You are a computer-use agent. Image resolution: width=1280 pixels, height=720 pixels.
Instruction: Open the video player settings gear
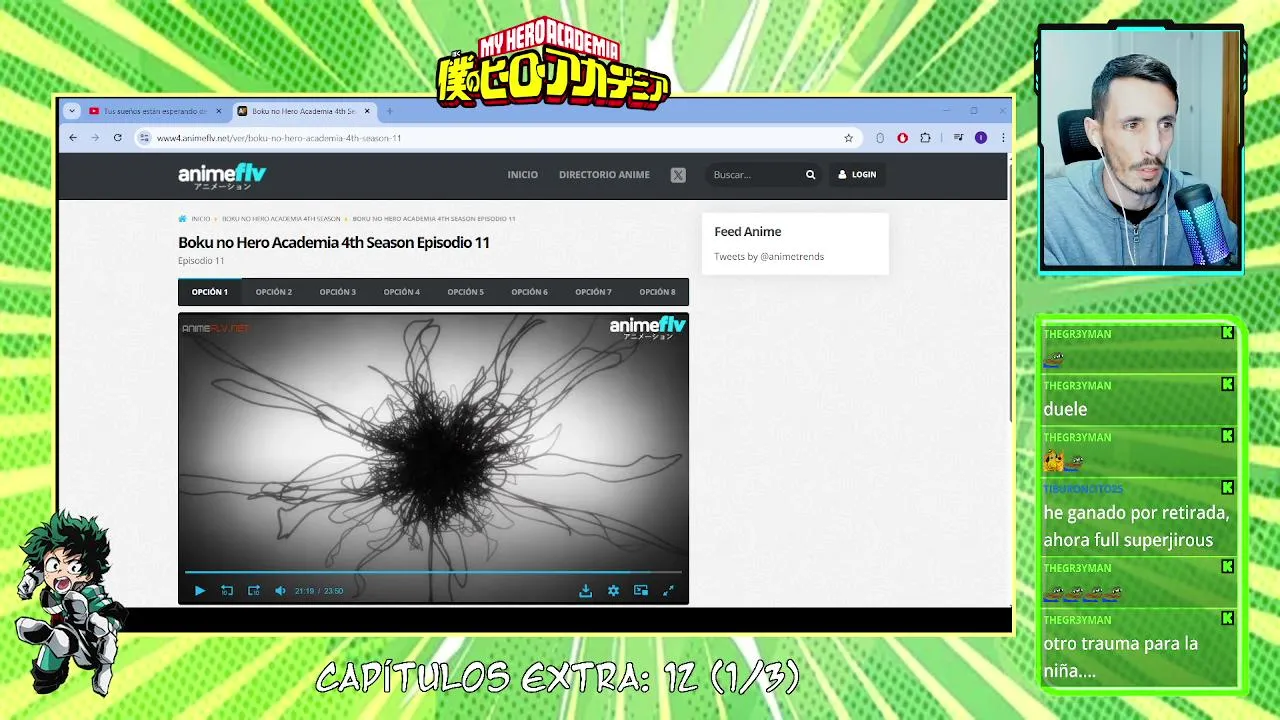(x=613, y=591)
